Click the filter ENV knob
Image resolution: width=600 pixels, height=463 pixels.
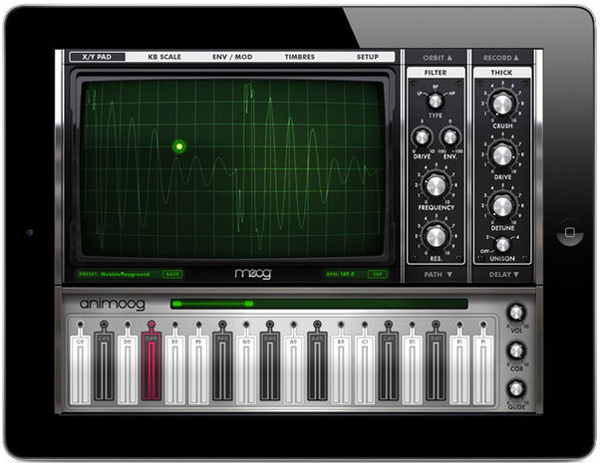pyautogui.click(x=450, y=137)
